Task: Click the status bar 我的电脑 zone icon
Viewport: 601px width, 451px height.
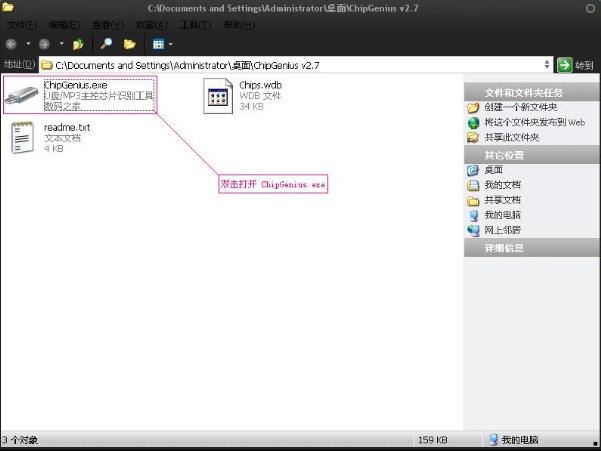Action: point(494,440)
